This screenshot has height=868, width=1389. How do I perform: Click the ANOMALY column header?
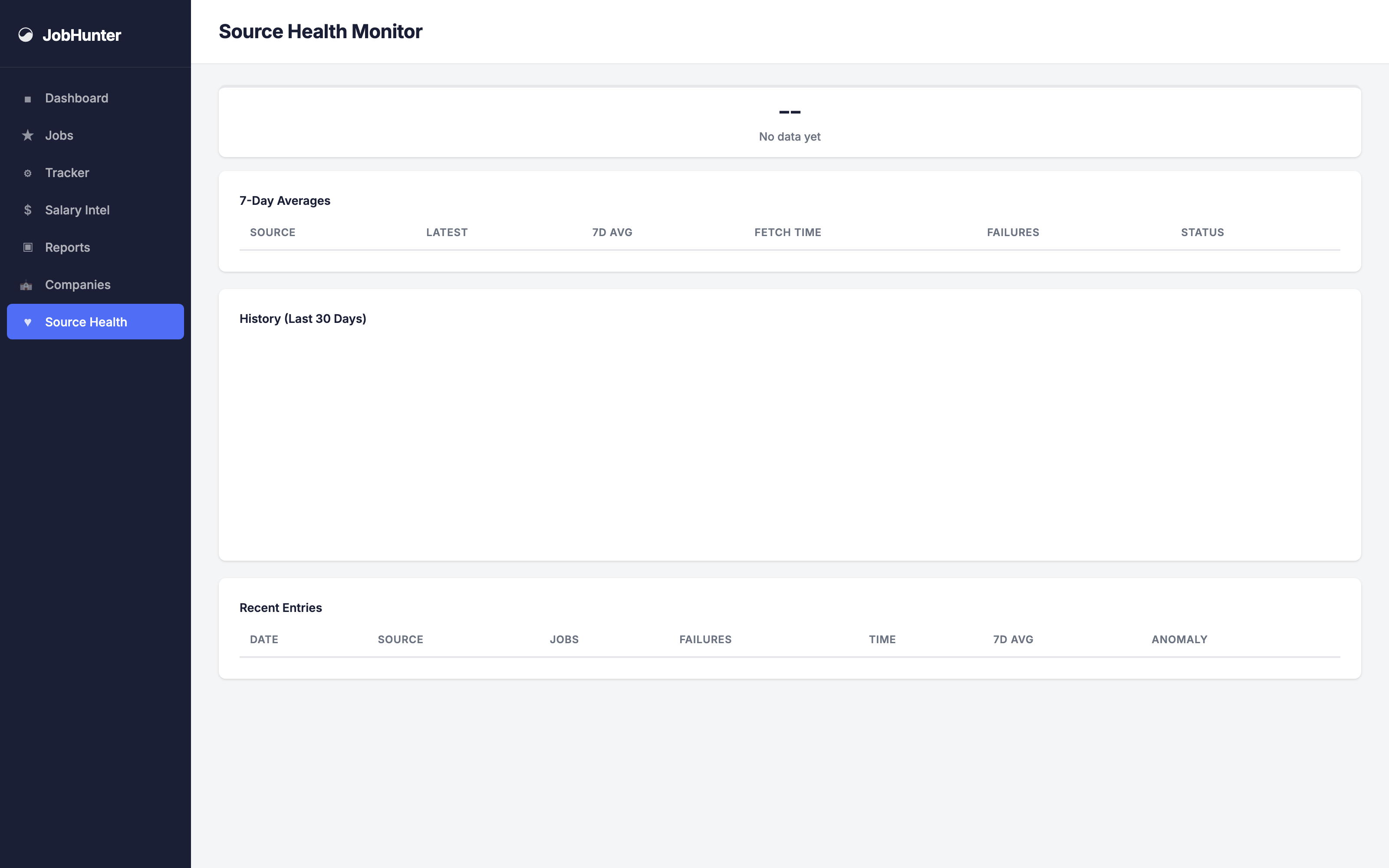click(1179, 640)
